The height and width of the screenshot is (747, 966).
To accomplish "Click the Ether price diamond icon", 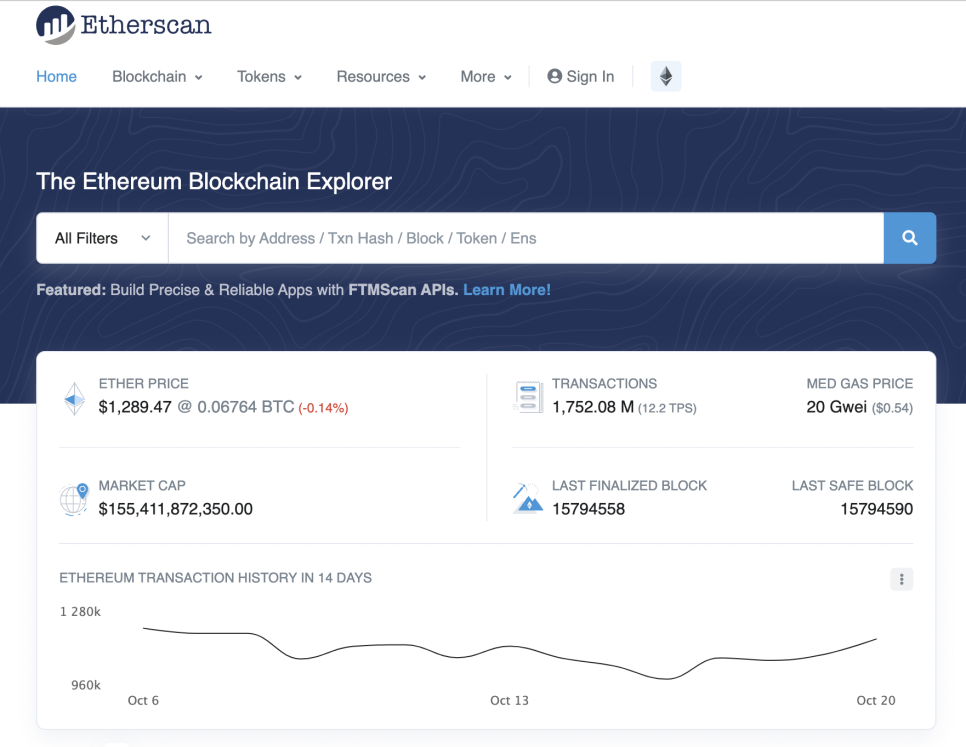I will coord(75,398).
